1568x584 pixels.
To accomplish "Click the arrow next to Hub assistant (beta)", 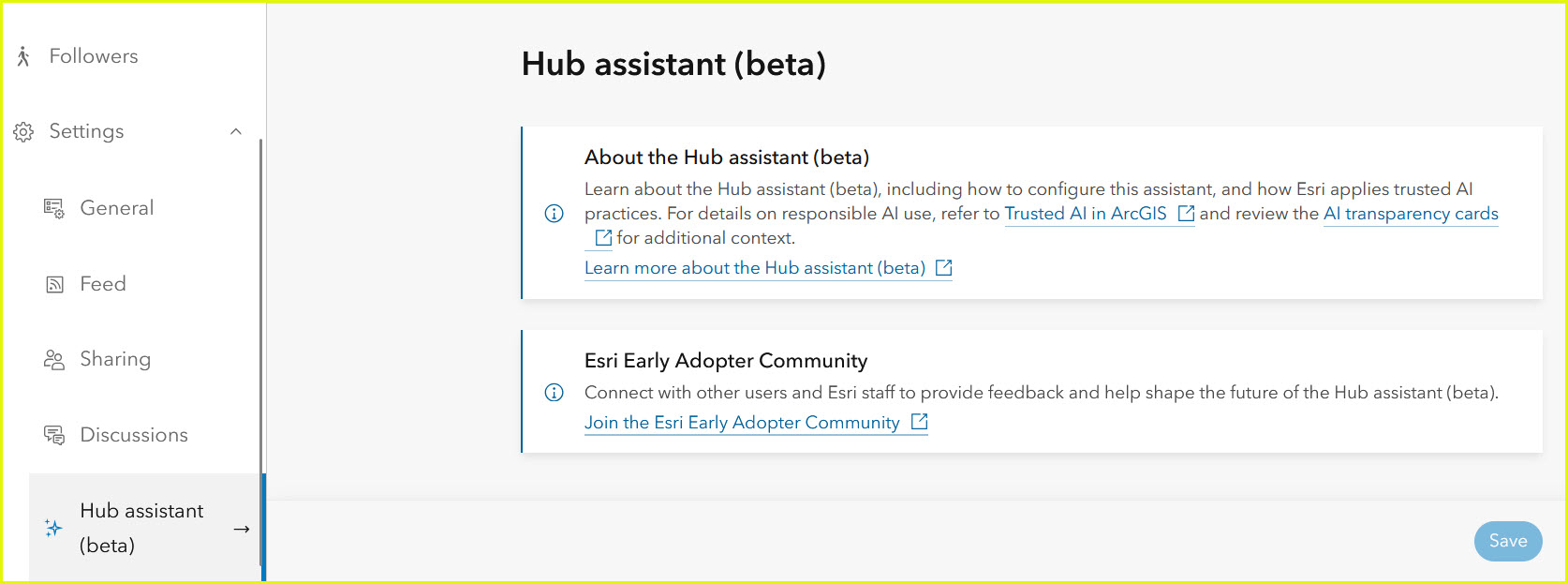I will pos(242,530).
